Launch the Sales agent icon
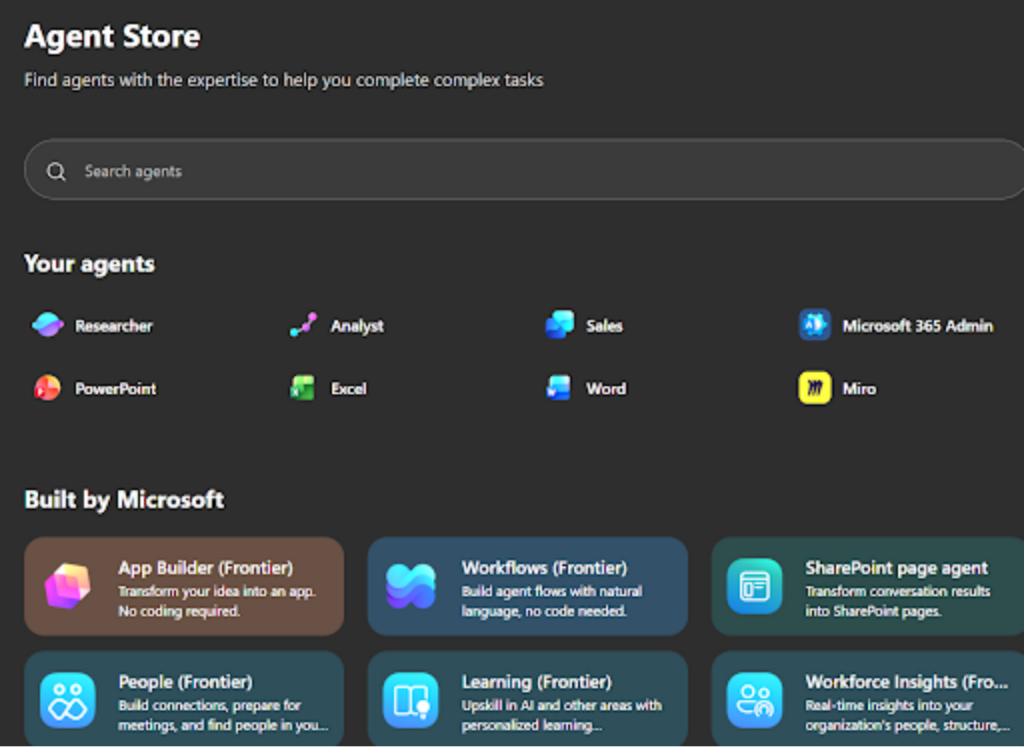The height and width of the screenshot is (747, 1024). point(559,325)
